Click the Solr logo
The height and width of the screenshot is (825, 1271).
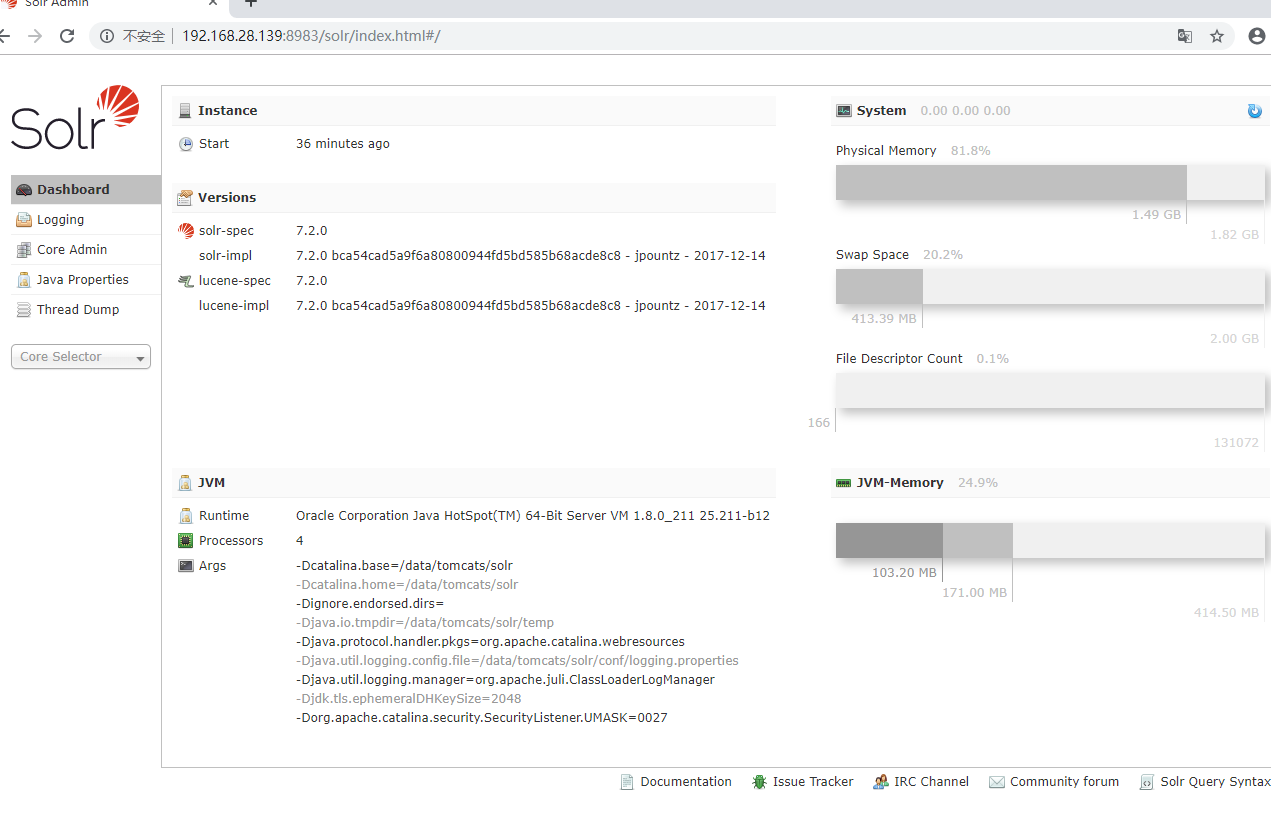click(x=75, y=117)
